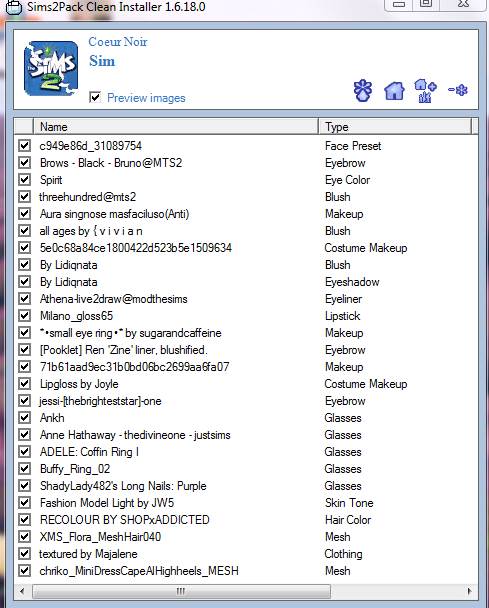Click the blue house icon
489x608 pixels.
coord(394,91)
